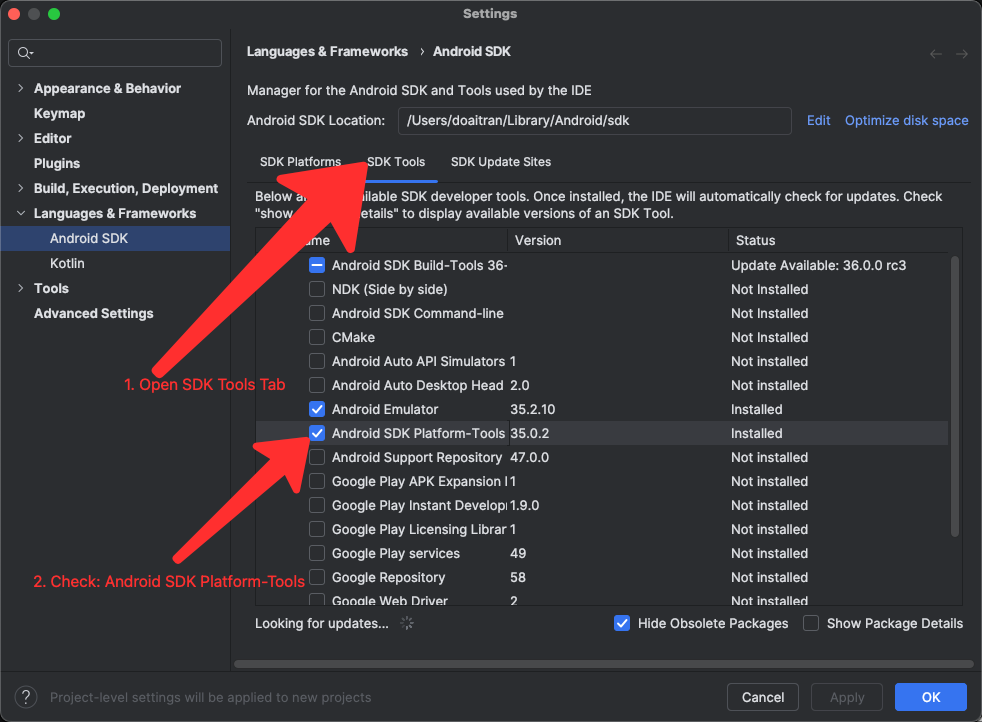Click the Optimize disk space link
982x722 pixels.
pos(906,120)
